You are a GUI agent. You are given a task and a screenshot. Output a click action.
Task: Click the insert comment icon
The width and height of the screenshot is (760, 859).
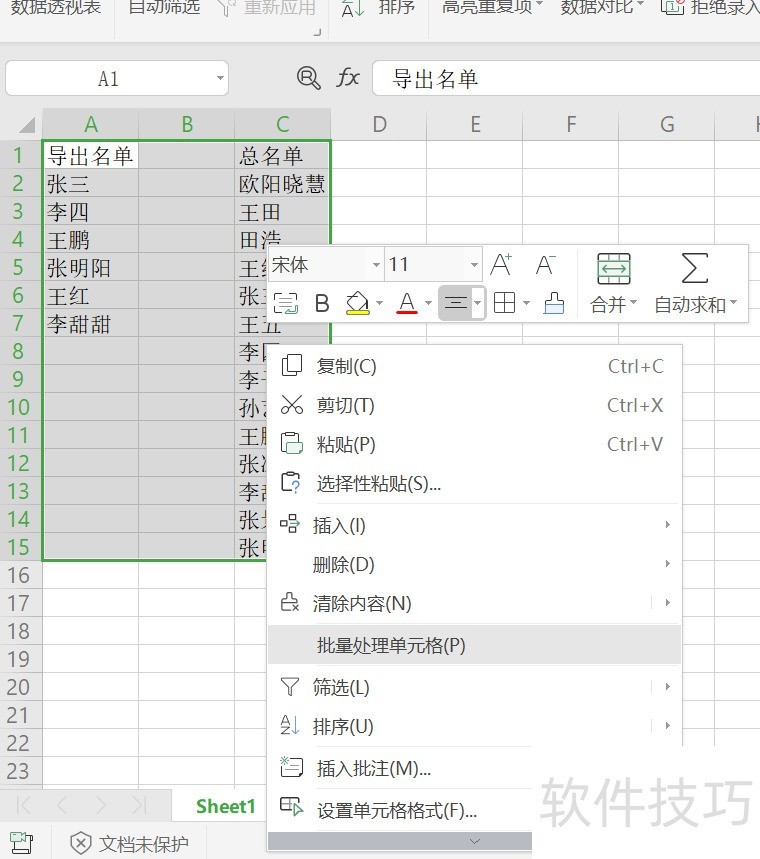pos(291,768)
